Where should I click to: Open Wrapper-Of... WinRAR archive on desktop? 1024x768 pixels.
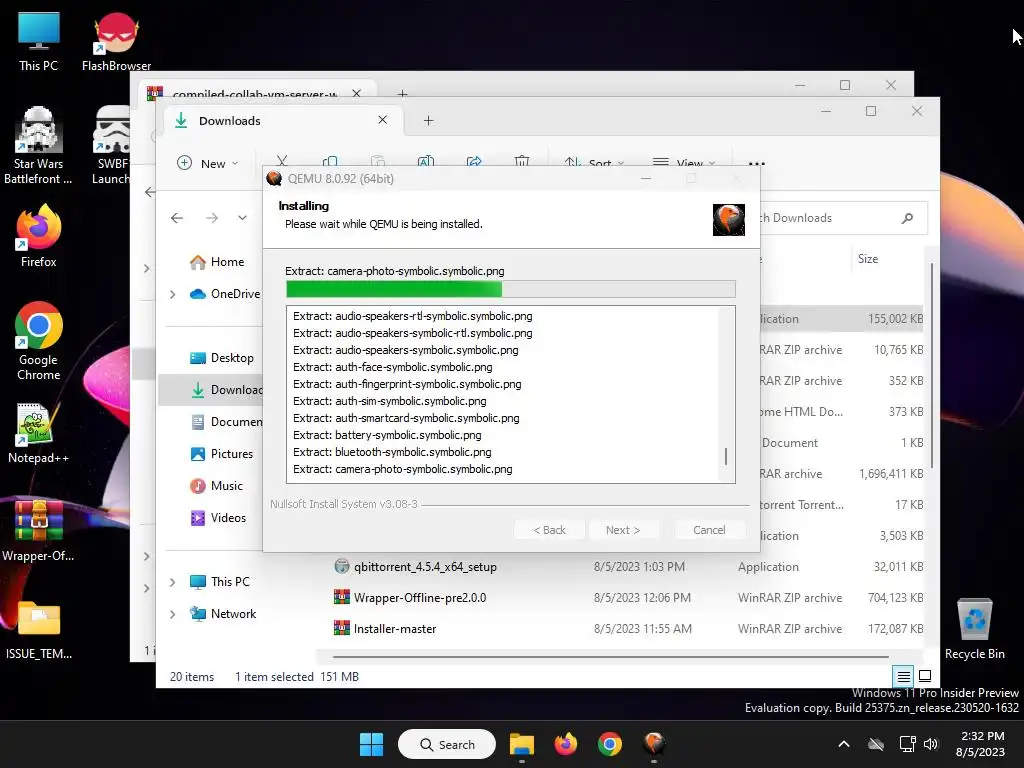[39, 530]
